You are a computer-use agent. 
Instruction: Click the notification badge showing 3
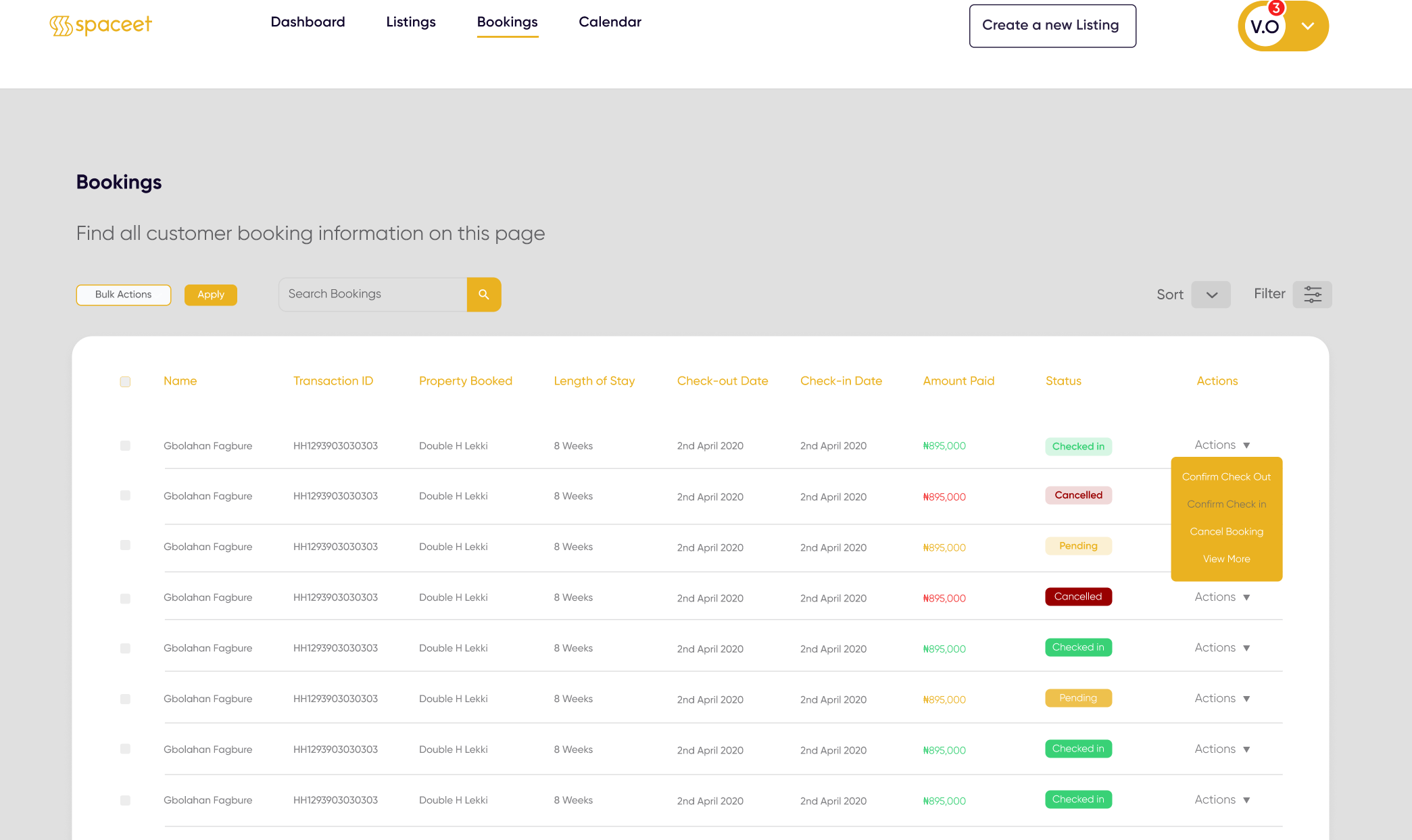point(1275,8)
